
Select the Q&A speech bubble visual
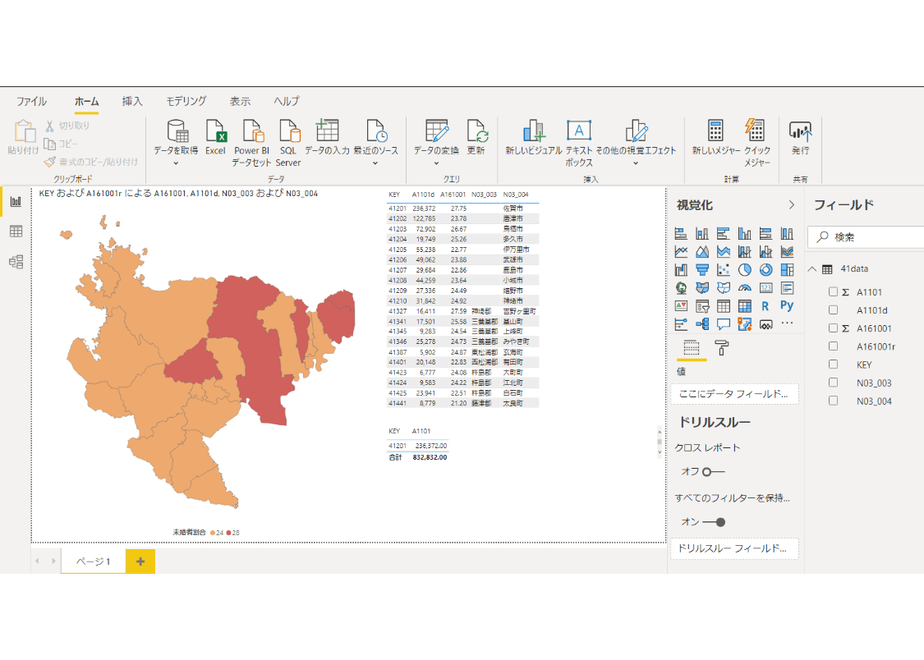pos(723,324)
